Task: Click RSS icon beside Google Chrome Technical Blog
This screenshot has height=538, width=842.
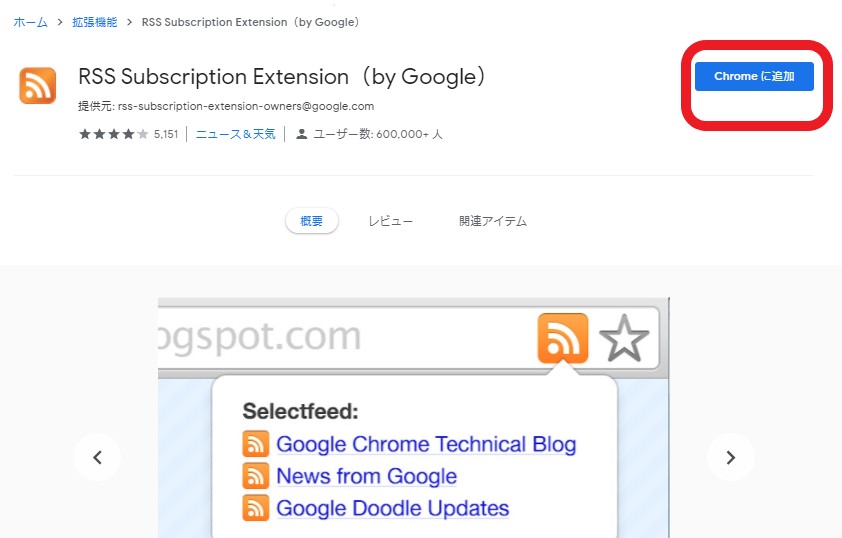Action: pos(256,444)
